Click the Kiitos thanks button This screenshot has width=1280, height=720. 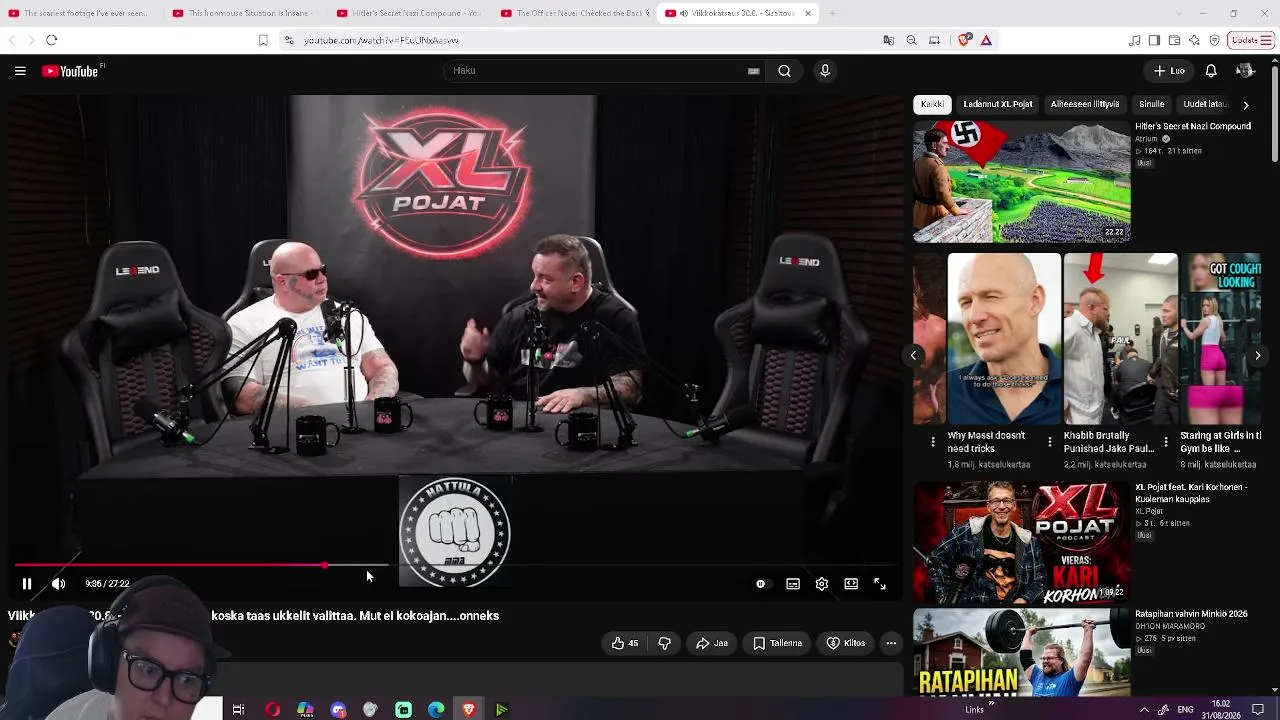846,643
